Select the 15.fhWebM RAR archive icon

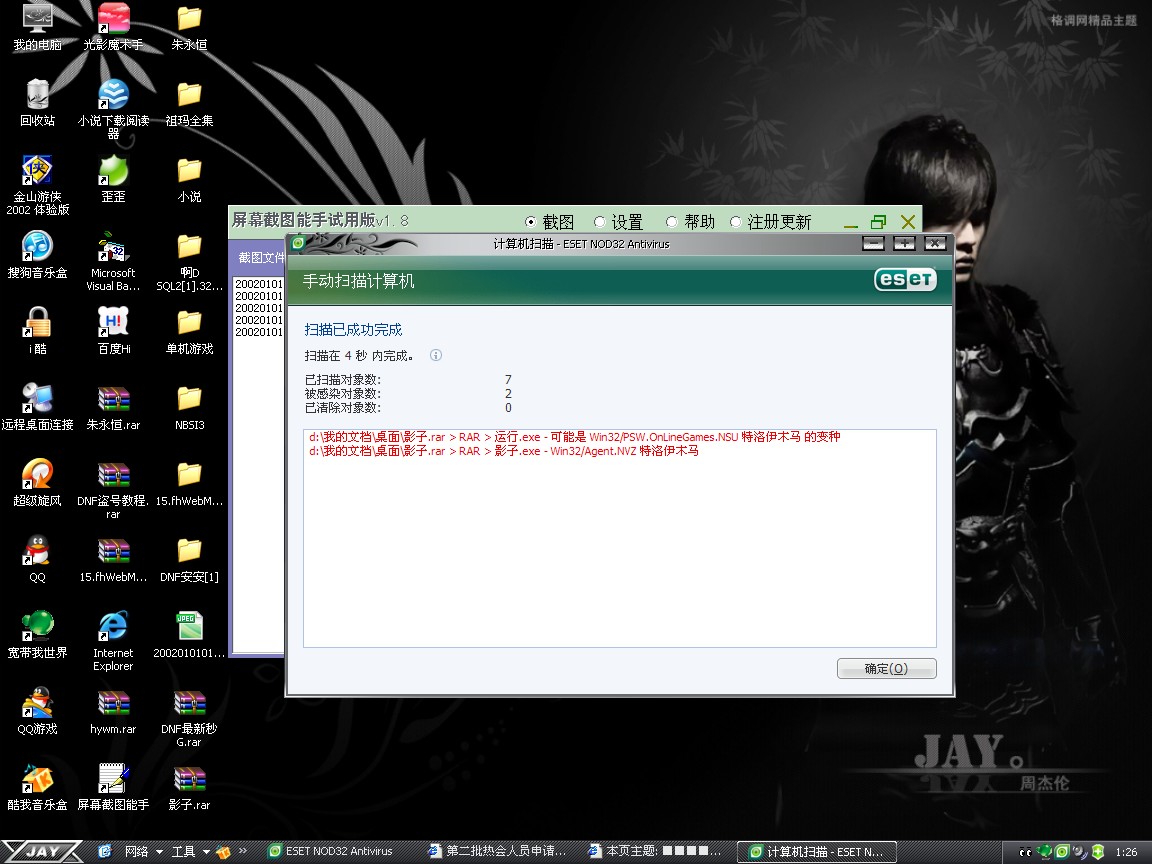[113, 559]
